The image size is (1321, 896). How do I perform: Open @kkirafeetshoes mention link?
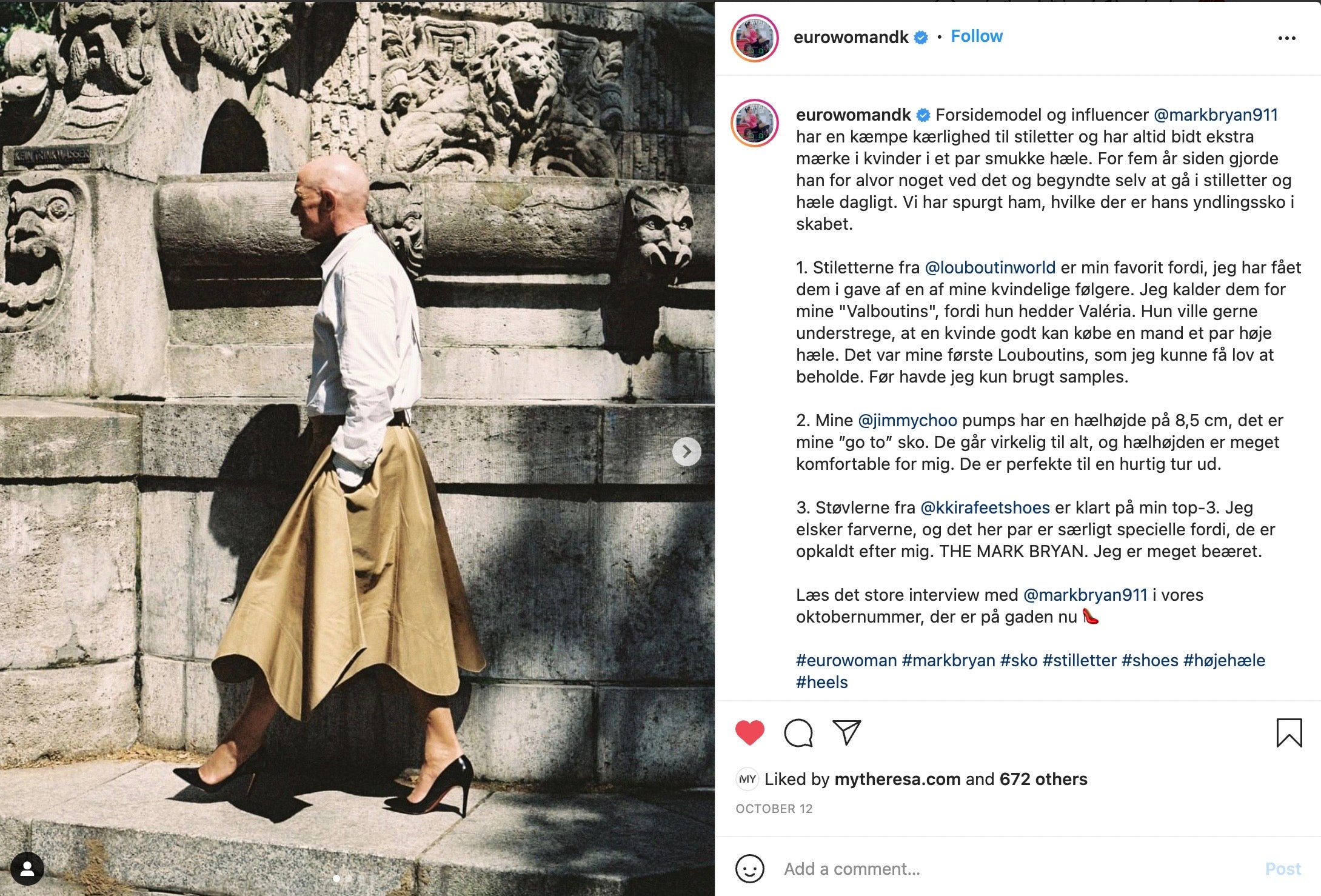985,507
